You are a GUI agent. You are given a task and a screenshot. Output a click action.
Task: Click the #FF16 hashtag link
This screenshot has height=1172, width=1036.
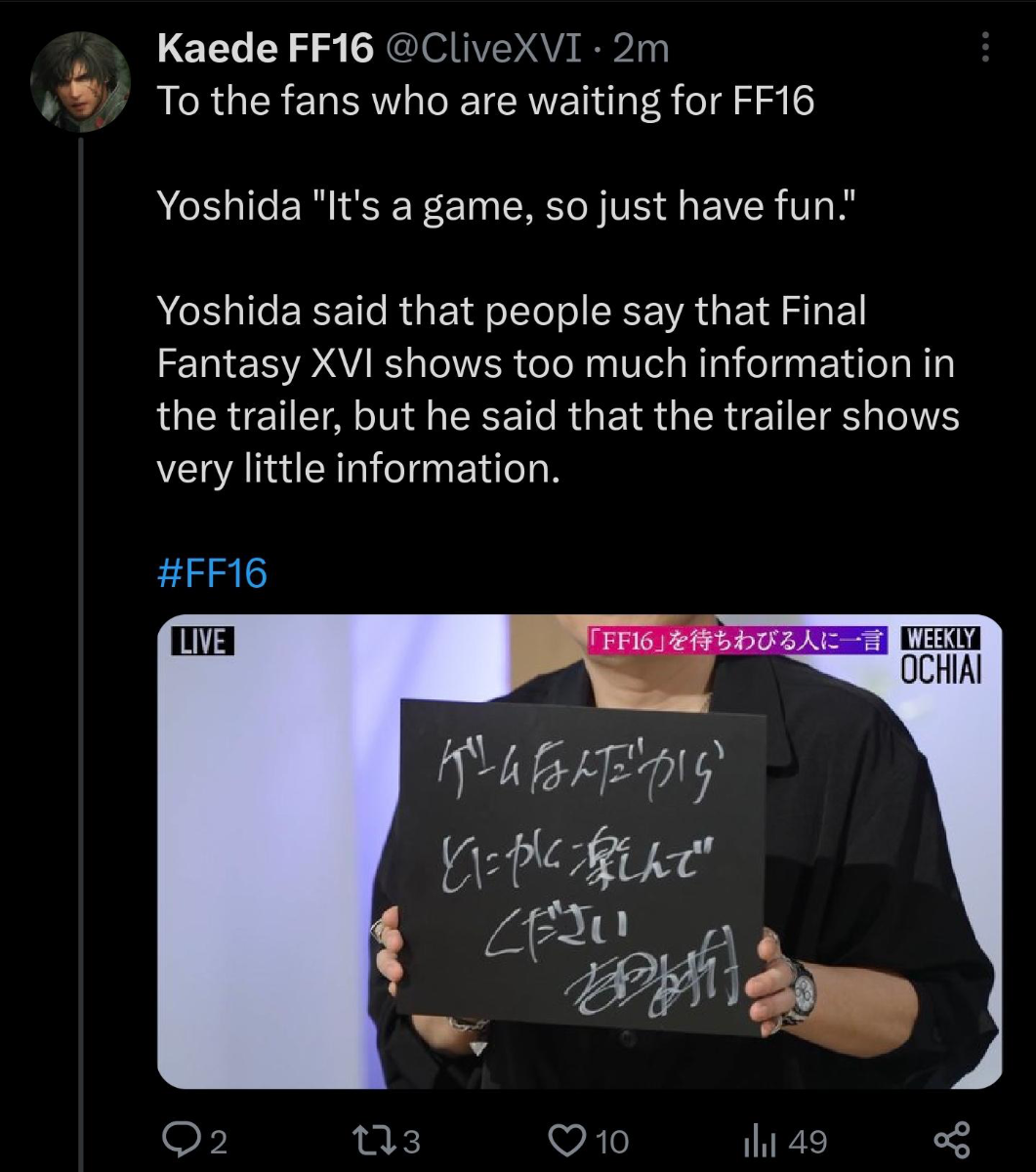click(212, 573)
